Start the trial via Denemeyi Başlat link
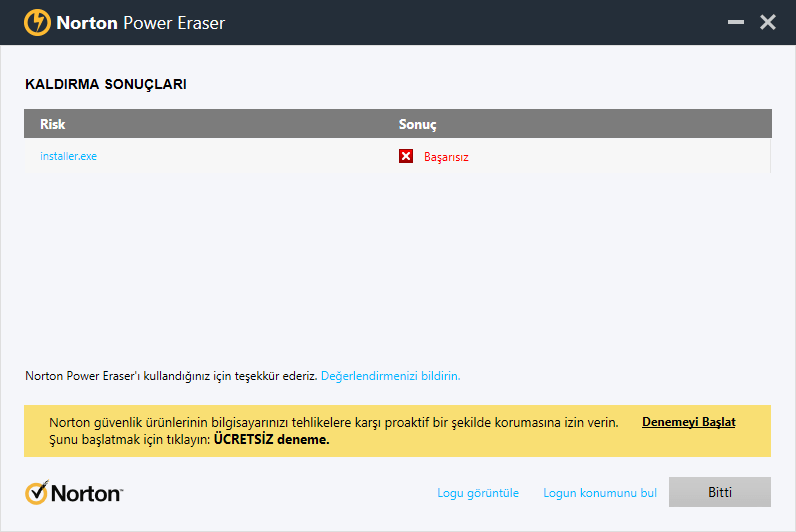This screenshot has width=796, height=532. 688,422
